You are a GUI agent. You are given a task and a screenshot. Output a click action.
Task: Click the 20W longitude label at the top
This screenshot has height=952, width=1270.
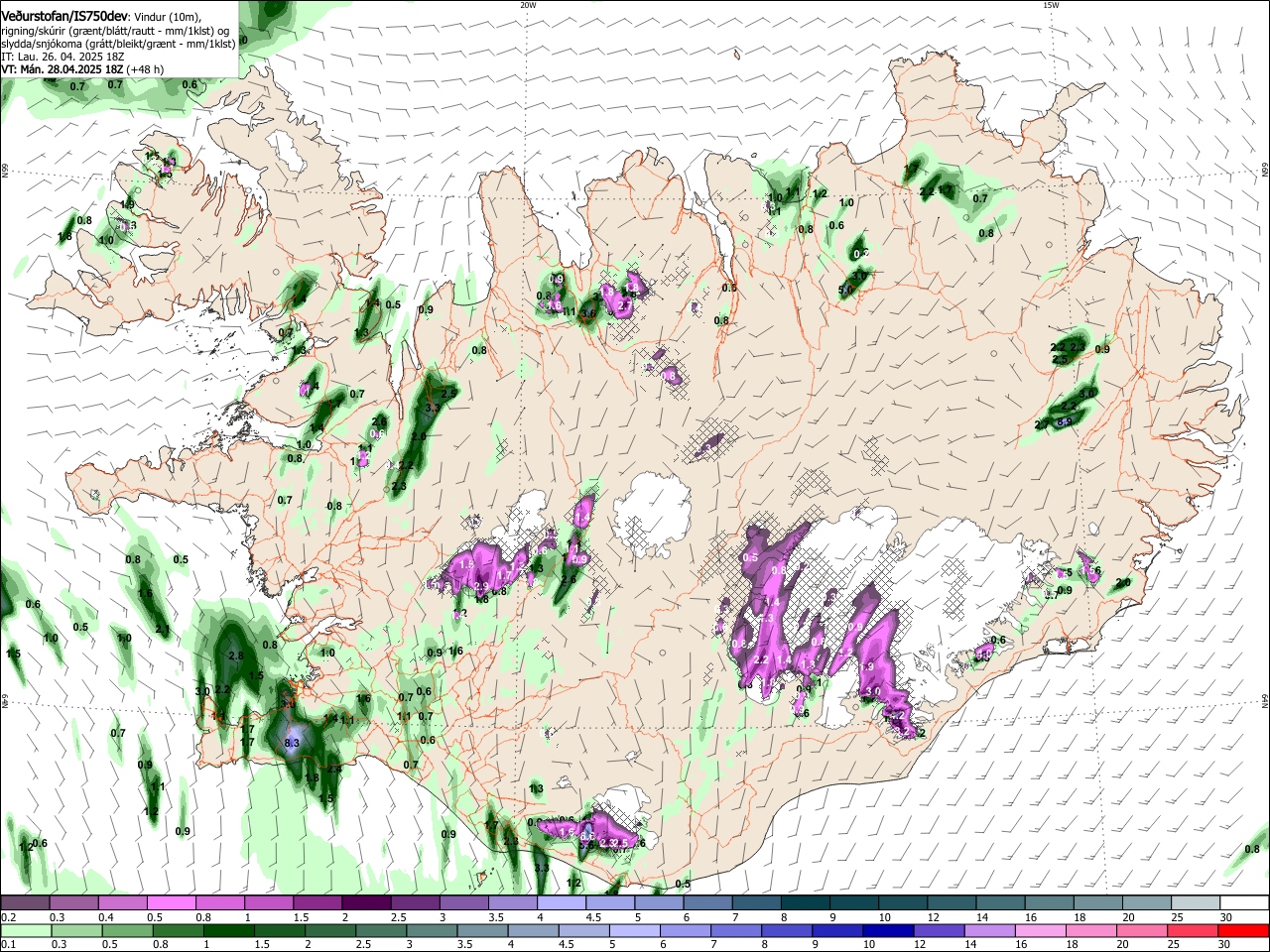[528, 5]
